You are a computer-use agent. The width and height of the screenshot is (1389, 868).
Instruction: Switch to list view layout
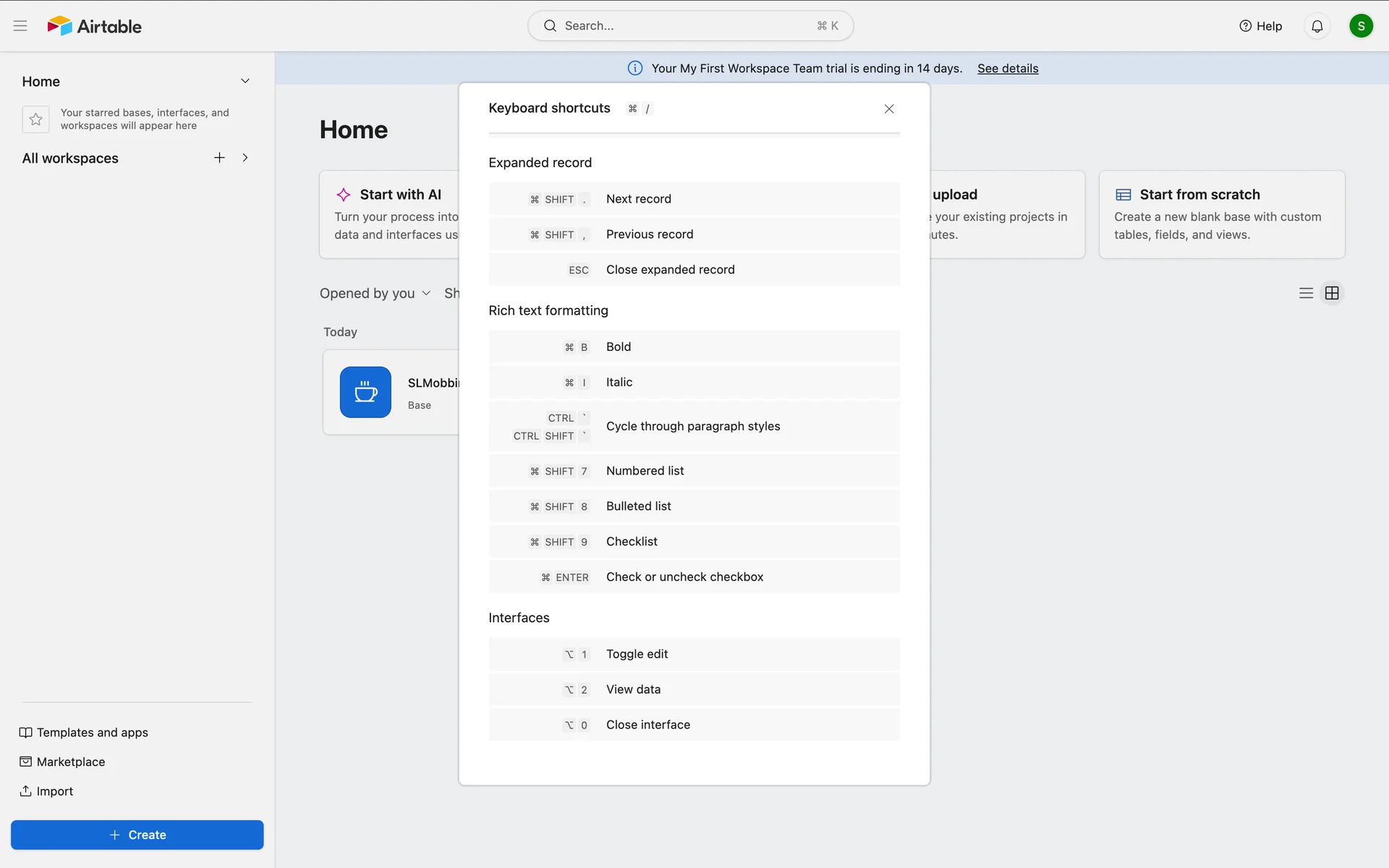(x=1306, y=293)
